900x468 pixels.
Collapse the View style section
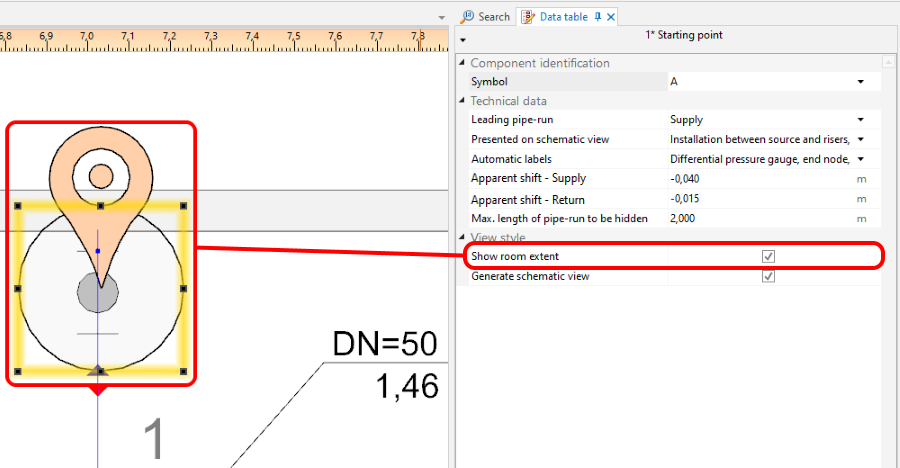pyautogui.click(x=462, y=238)
